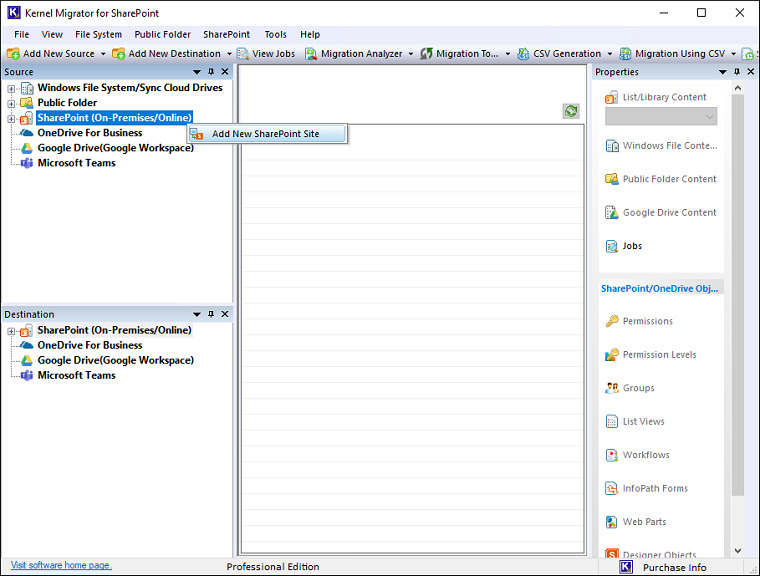The image size is (760, 576).
Task: Select Windows File System/Sync Cloud Drives source node
Action: point(130,88)
